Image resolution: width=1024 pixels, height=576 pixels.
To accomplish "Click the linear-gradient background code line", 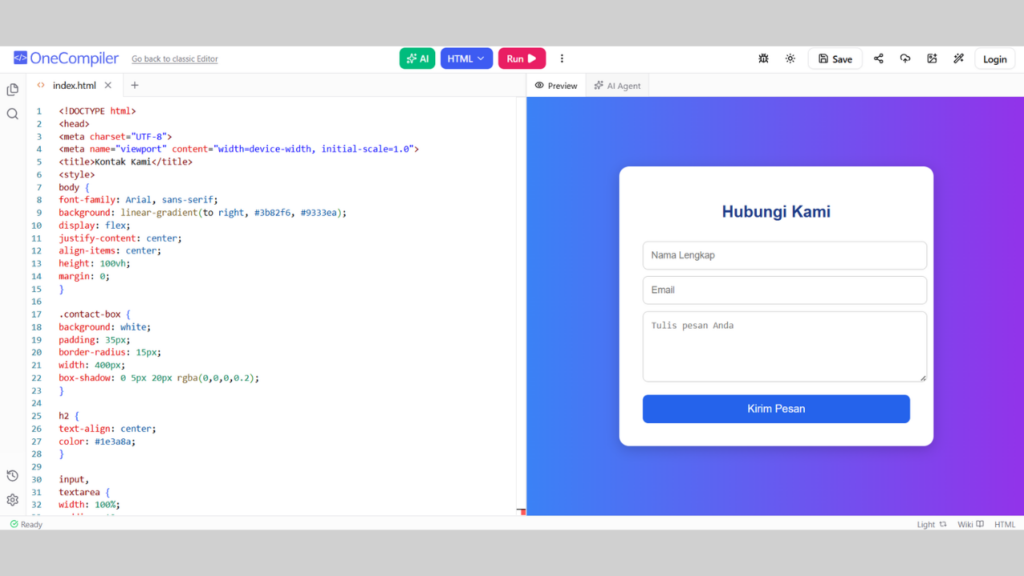I will point(202,213).
